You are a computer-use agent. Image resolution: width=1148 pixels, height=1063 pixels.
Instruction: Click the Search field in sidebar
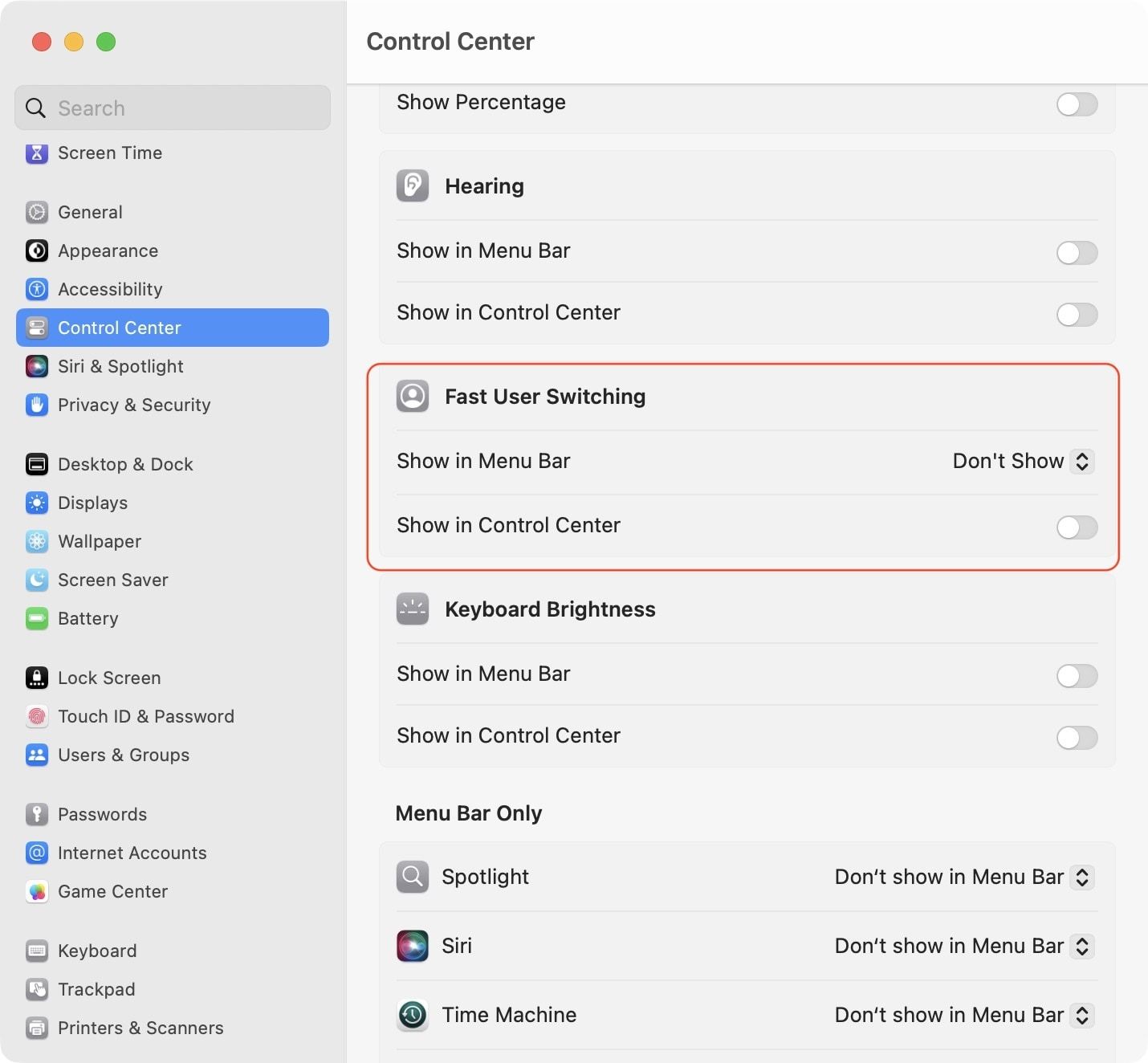[x=173, y=108]
